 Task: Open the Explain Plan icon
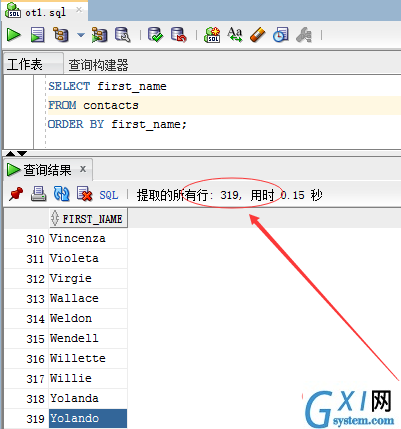[x=61, y=35]
